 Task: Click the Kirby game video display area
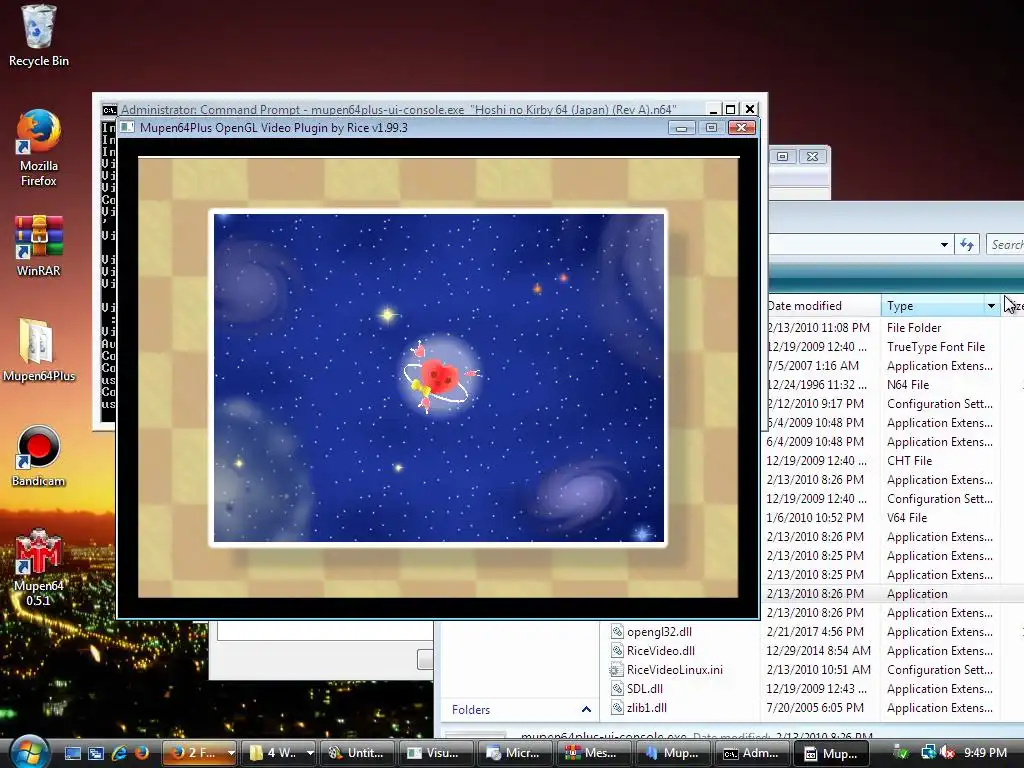[x=438, y=377]
